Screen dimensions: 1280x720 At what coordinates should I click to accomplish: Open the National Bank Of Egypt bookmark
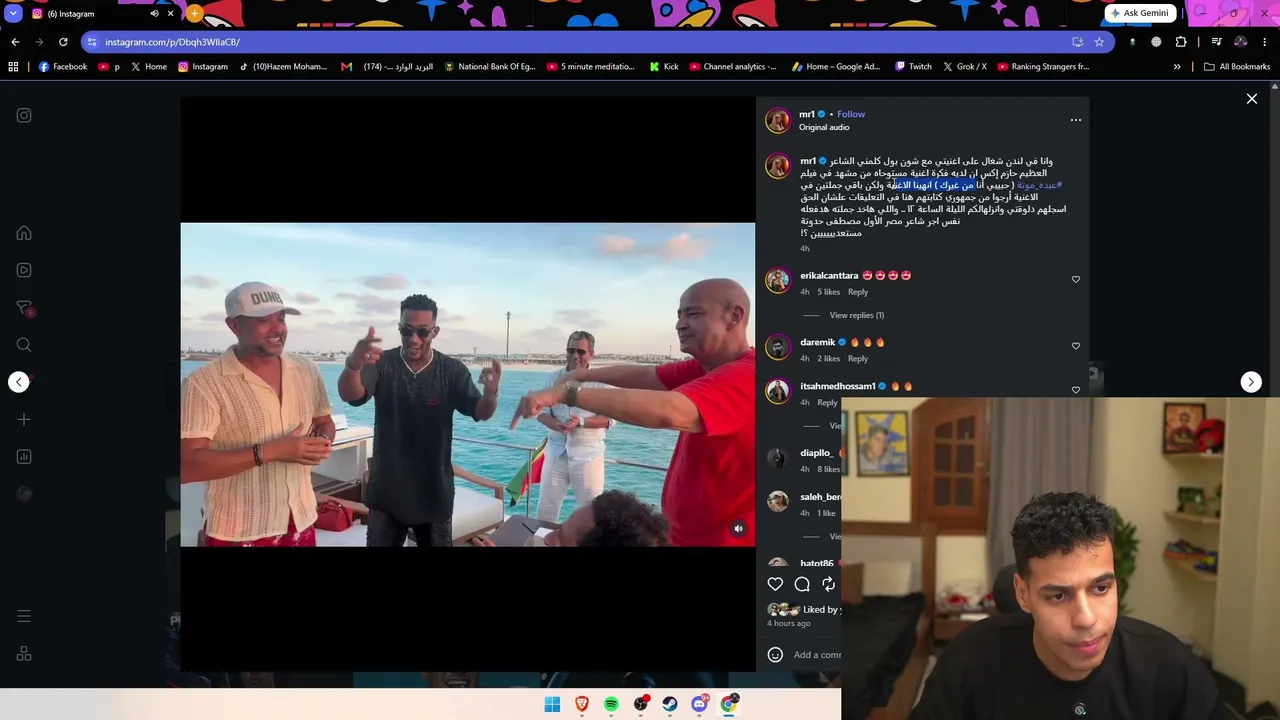pos(490,67)
